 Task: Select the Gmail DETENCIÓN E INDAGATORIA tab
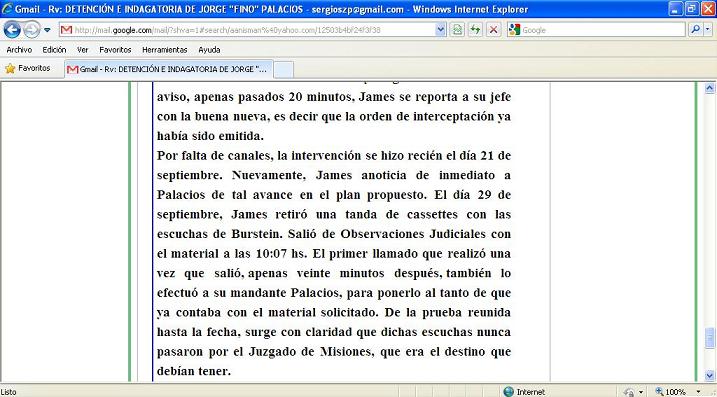(169, 70)
